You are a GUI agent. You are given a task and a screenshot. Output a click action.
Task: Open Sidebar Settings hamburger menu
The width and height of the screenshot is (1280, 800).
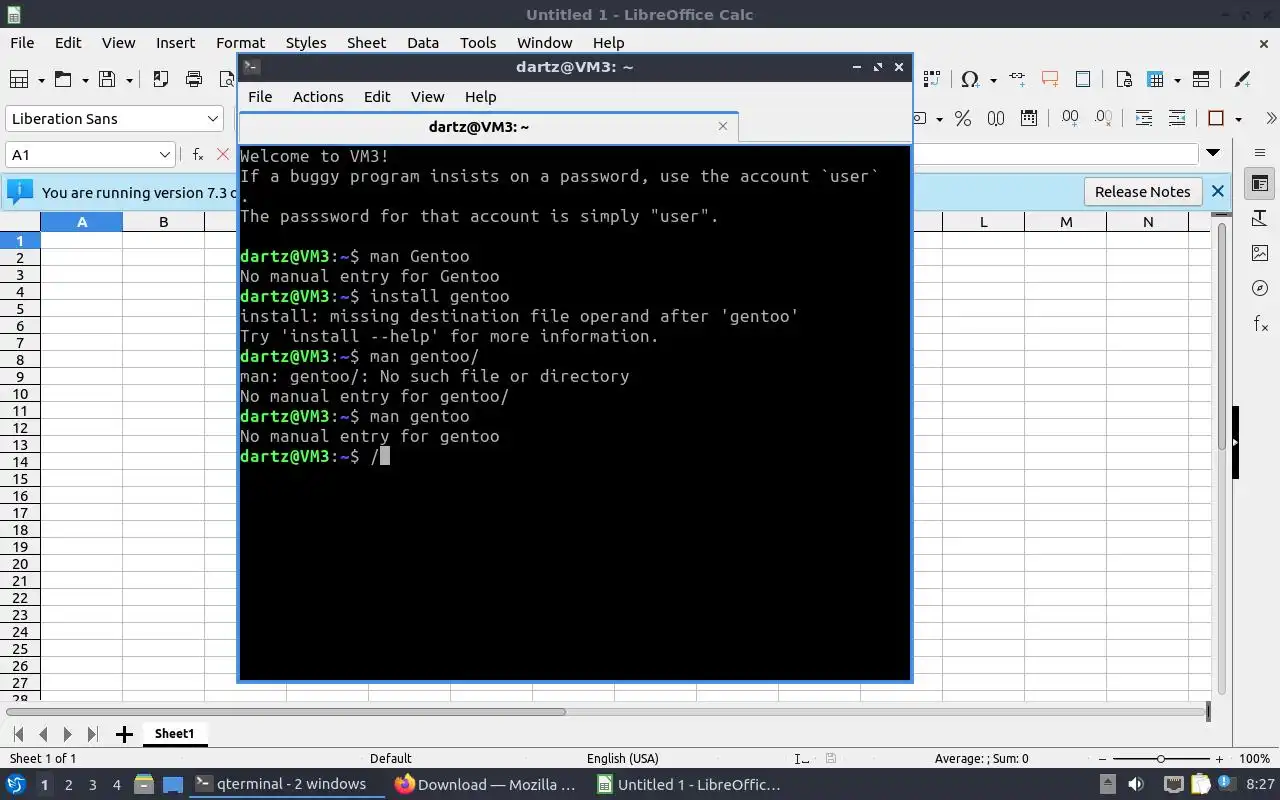coord(1260,153)
